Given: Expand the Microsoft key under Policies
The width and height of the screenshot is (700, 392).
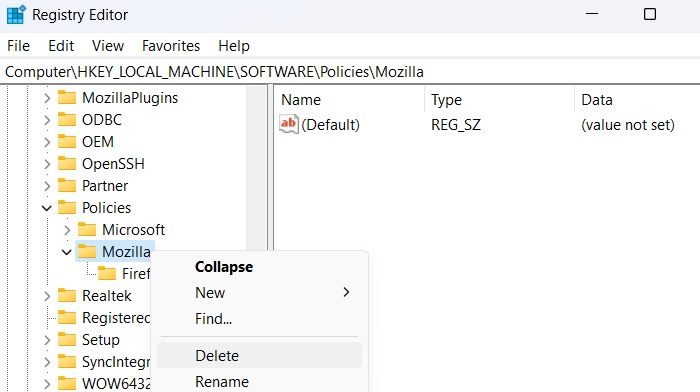Looking at the screenshot, I should coord(67,230).
